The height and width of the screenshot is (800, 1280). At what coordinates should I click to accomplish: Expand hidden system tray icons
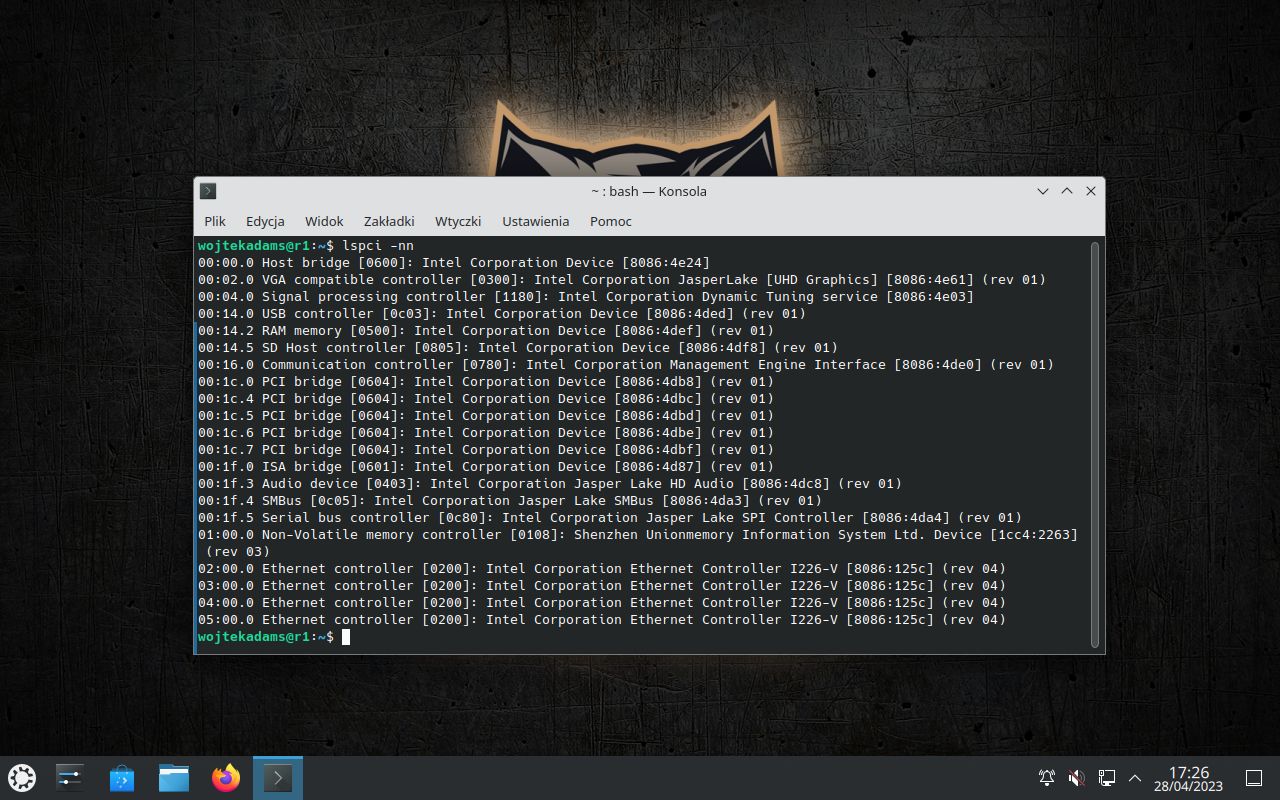click(1135, 777)
